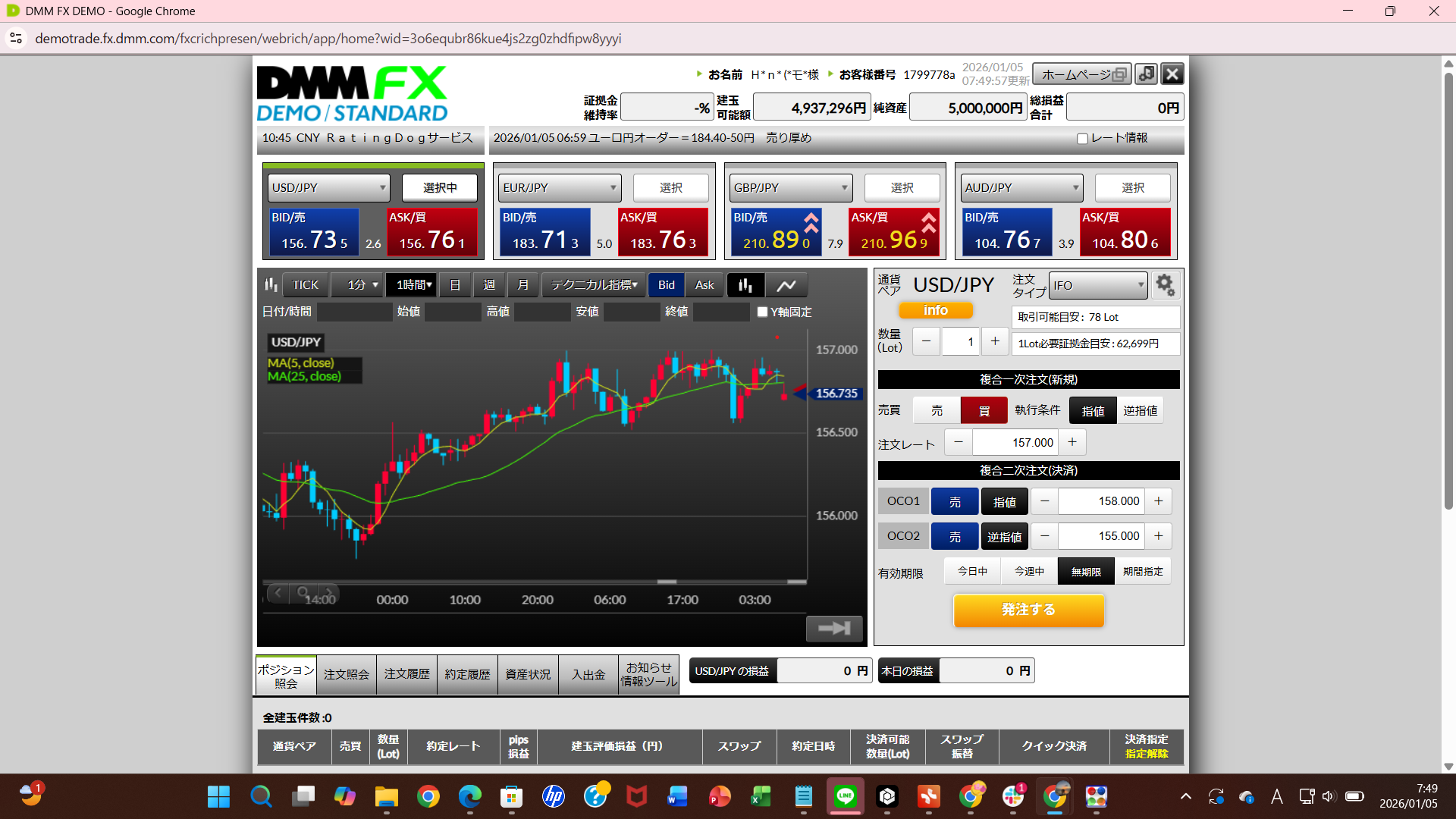The width and height of the screenshot is (1456, 819).
Task: Switch chart to candlestick display icon
Action: pyautogui.click(x=745, y=285)
